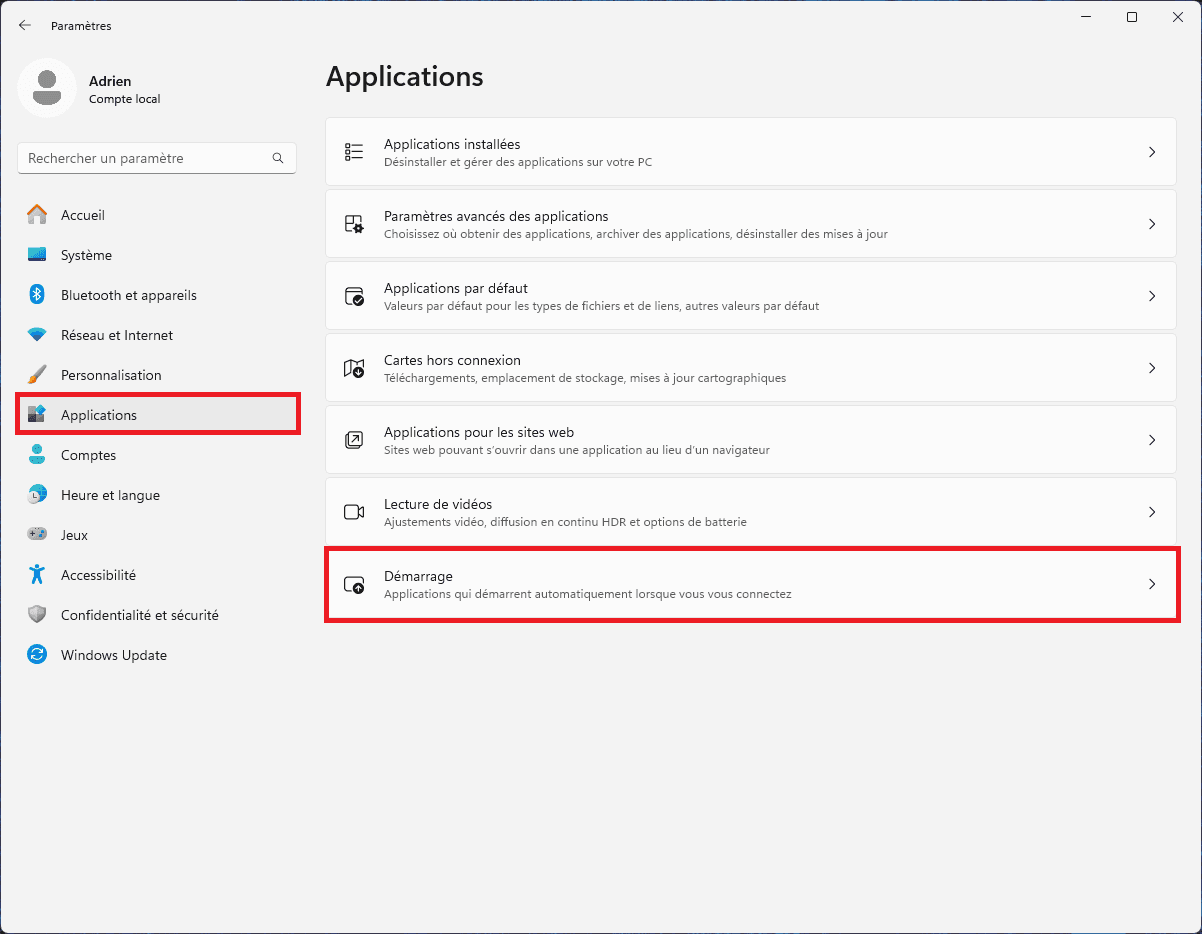Click the Paramètres window title
Screen dimensions: 1202x934
point(81,26)
